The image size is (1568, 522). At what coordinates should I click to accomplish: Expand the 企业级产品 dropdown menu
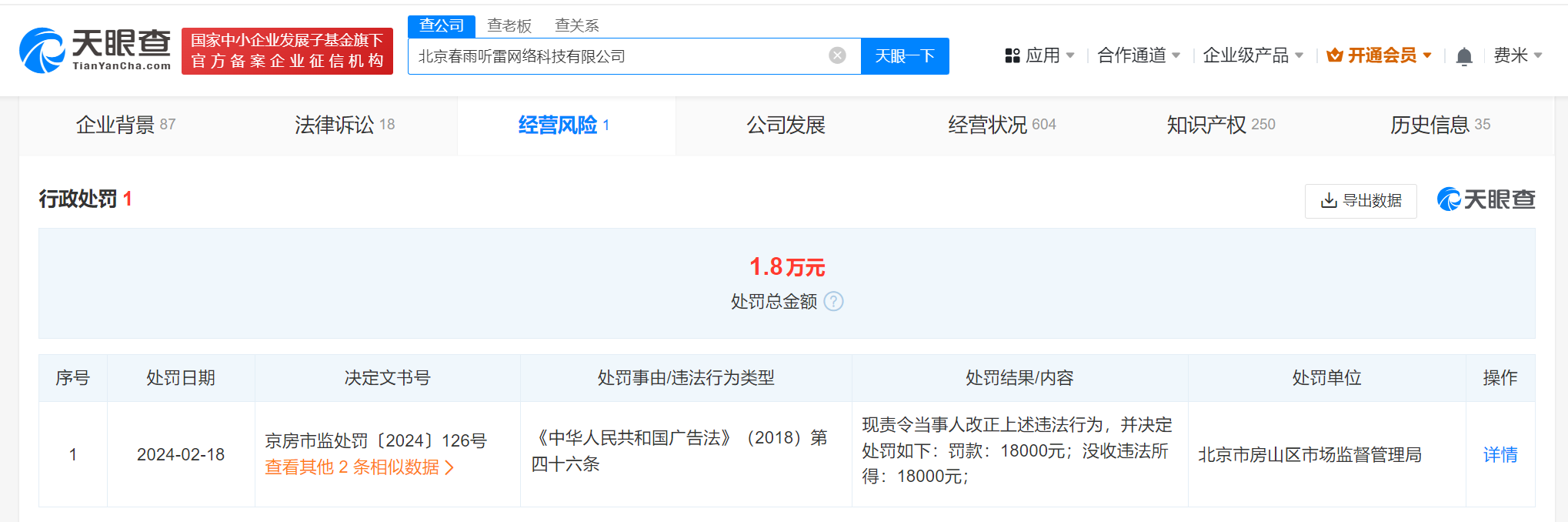[1253, 55]
